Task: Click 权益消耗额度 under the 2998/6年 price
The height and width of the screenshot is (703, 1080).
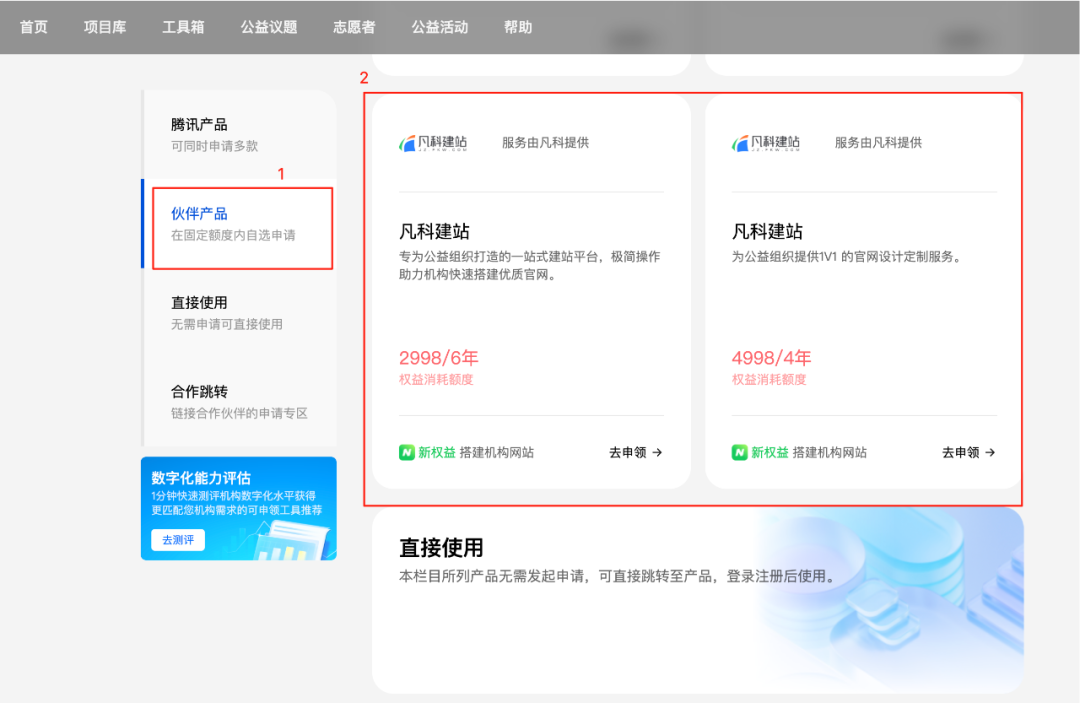Action: 436,379
